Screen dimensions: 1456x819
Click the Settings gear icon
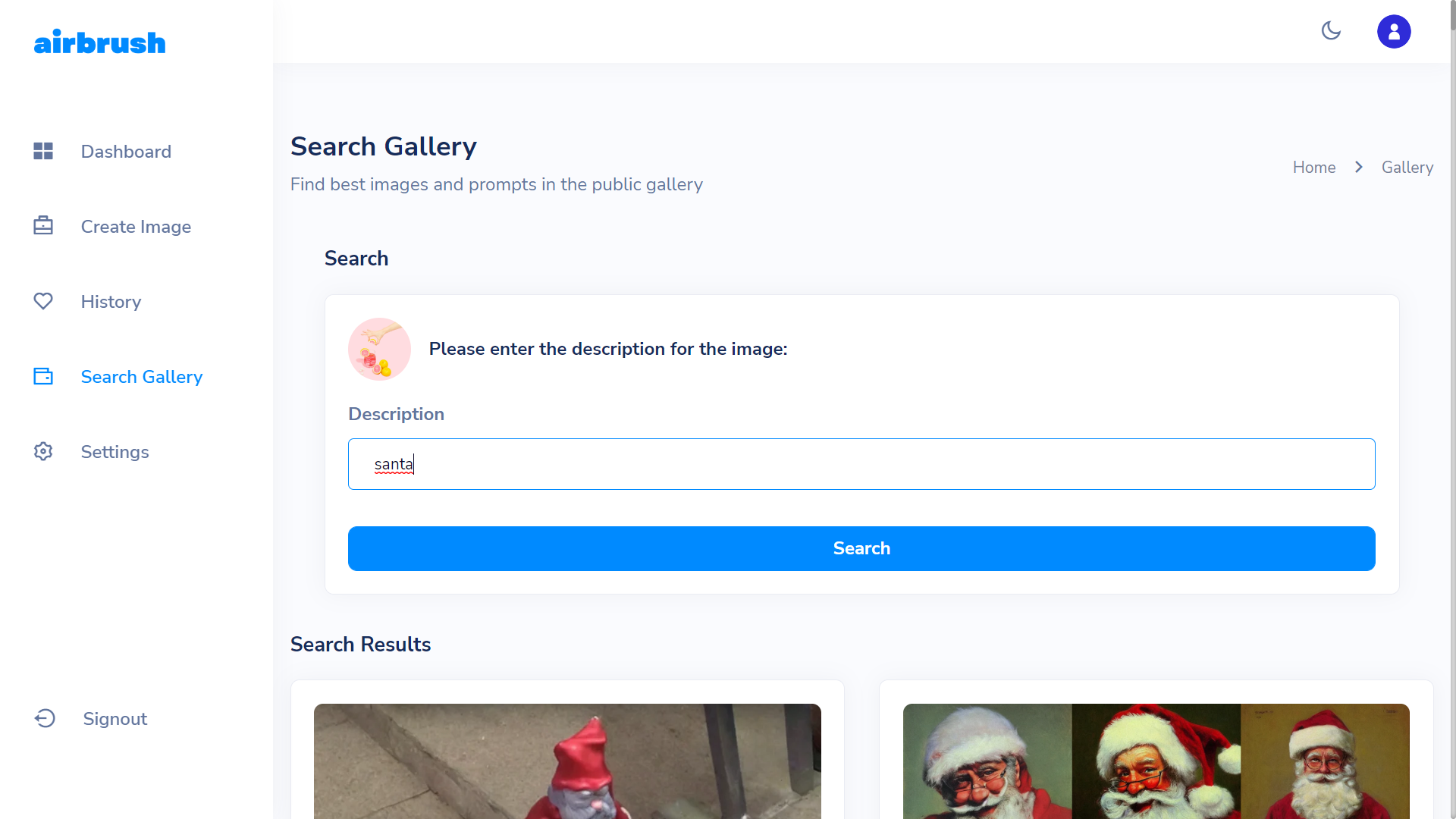tap(43, 451)
